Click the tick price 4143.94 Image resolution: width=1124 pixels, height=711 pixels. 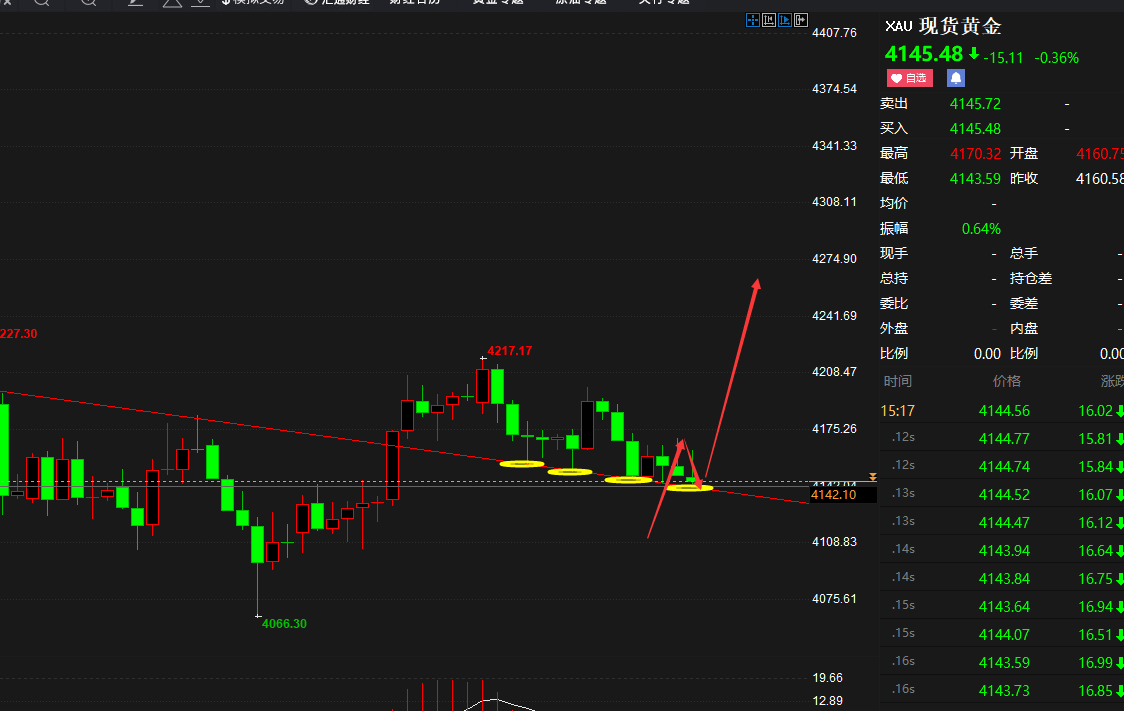click(x=1004, y=550)
